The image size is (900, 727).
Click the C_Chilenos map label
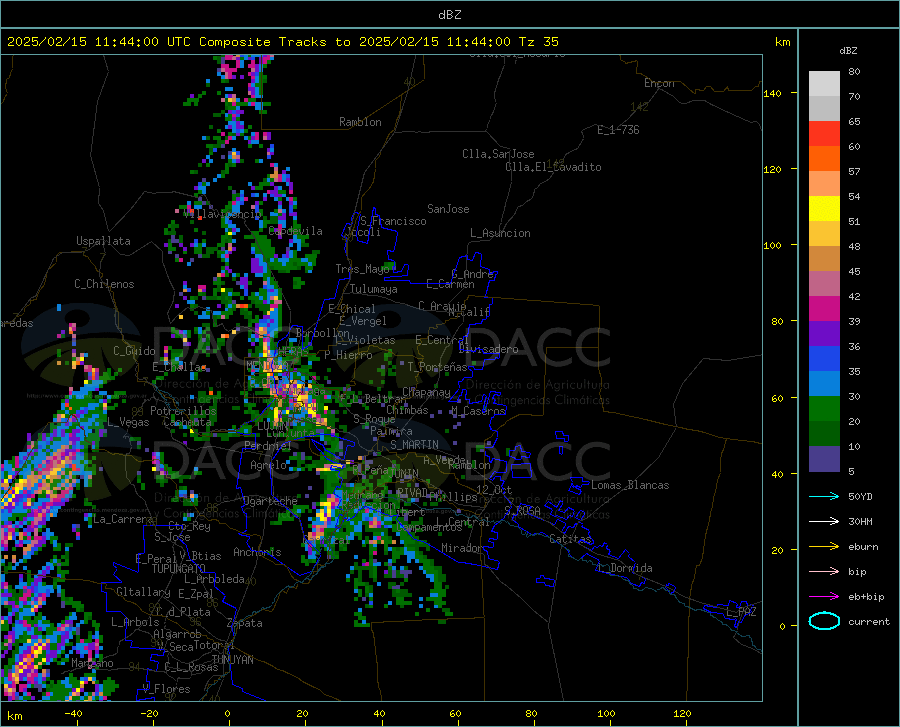(x=104, y=284)
